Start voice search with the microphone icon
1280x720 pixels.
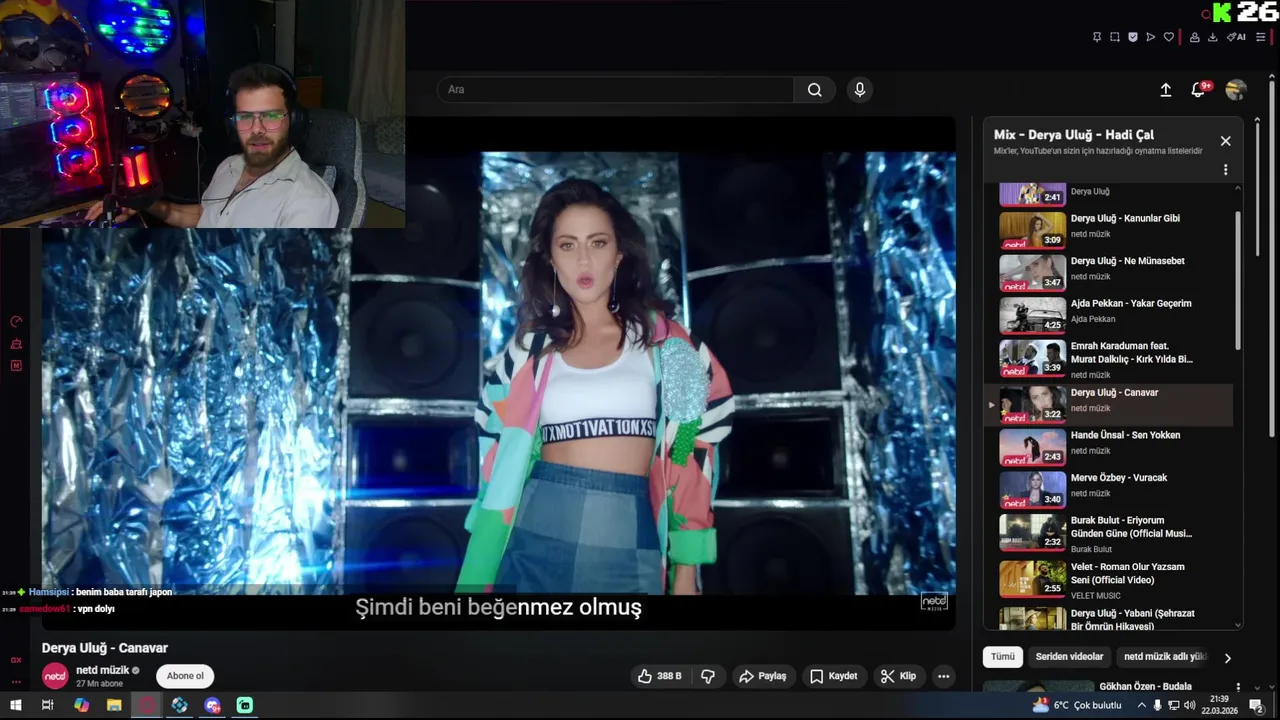859,90
